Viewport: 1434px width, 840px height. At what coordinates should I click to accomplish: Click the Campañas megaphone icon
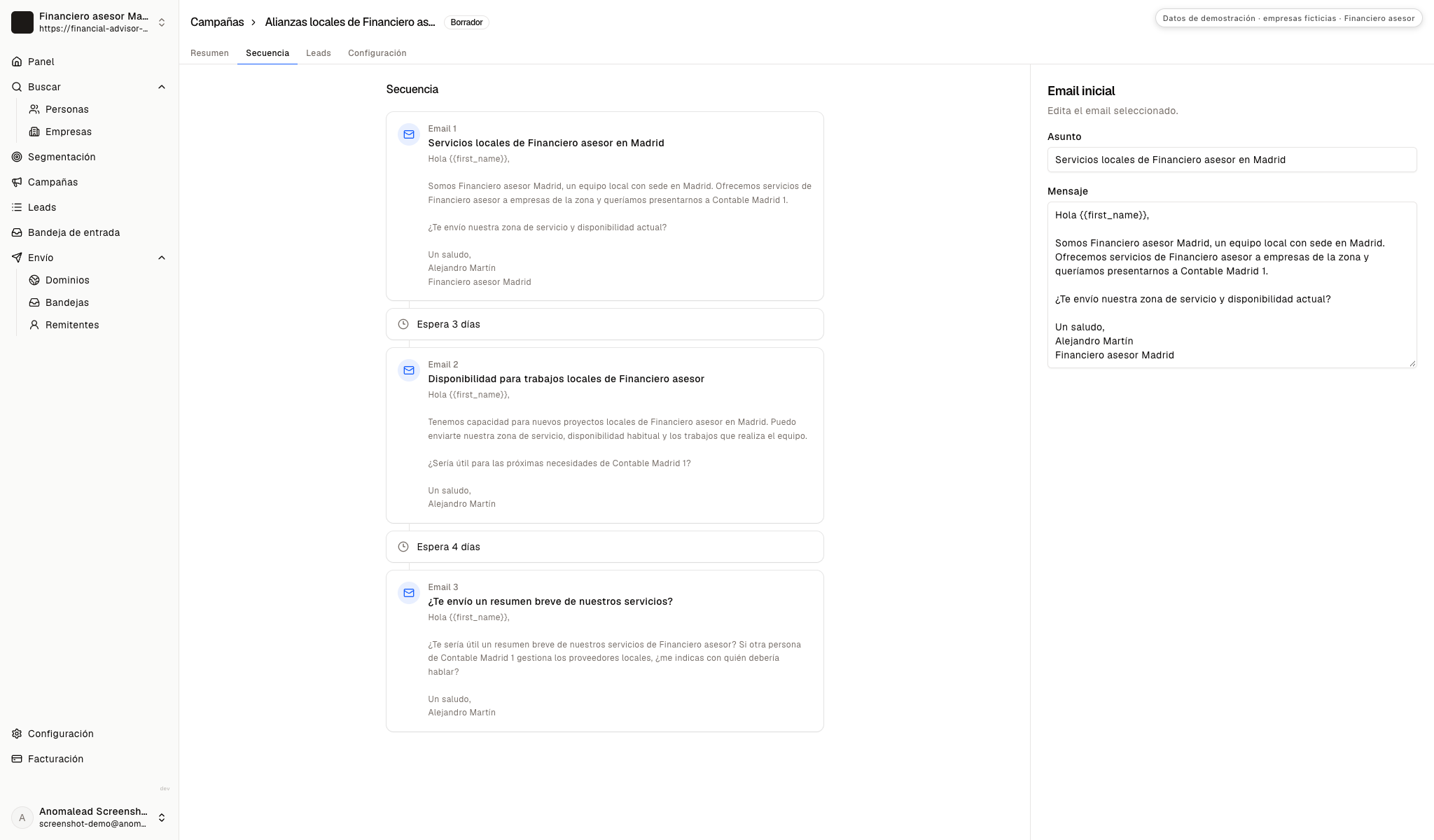tap(17, 182)
